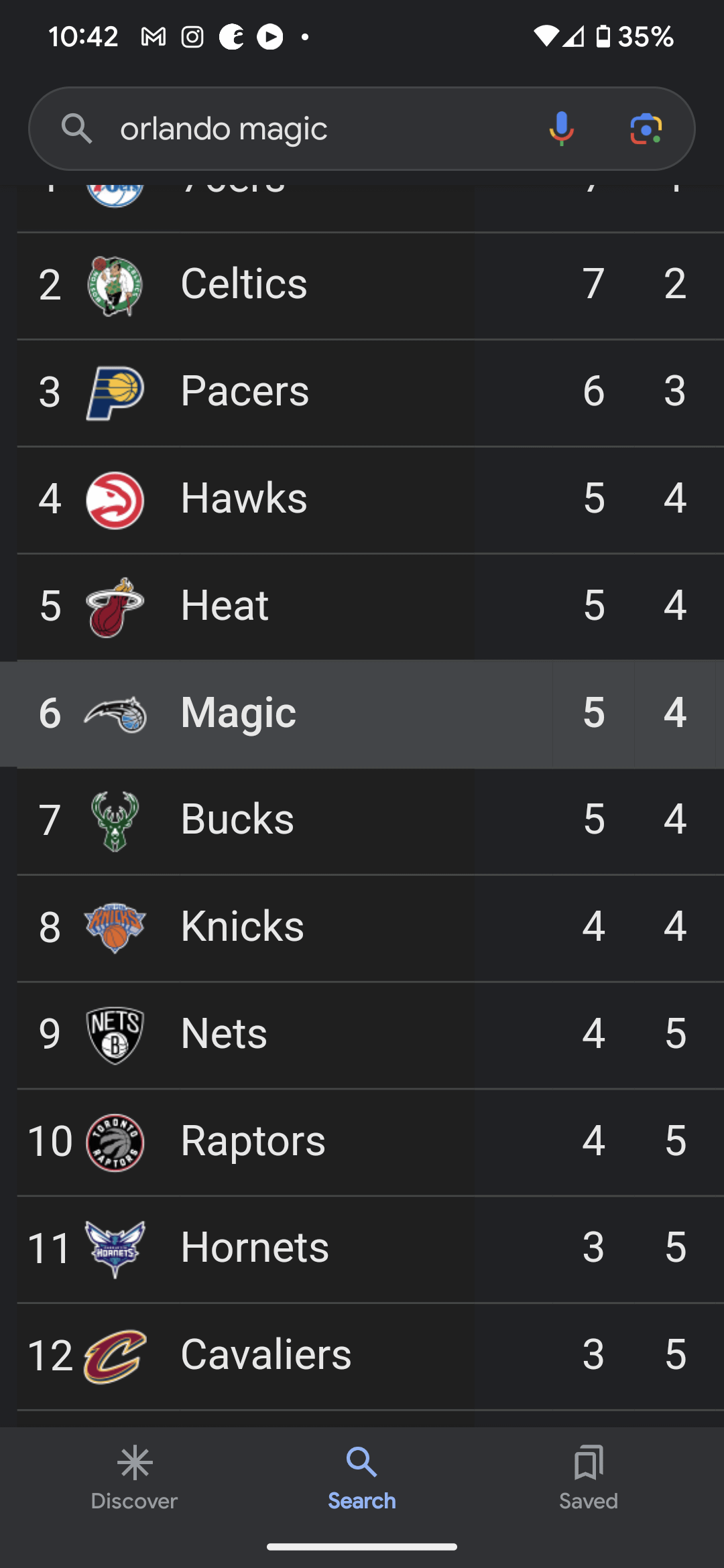Tap the magnifier icon in search bar

point(76,128)
